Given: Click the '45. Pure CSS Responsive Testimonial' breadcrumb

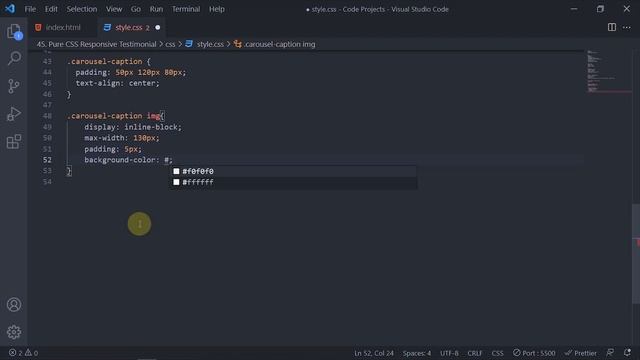Looking at the screenshot, I should point(96,44).
